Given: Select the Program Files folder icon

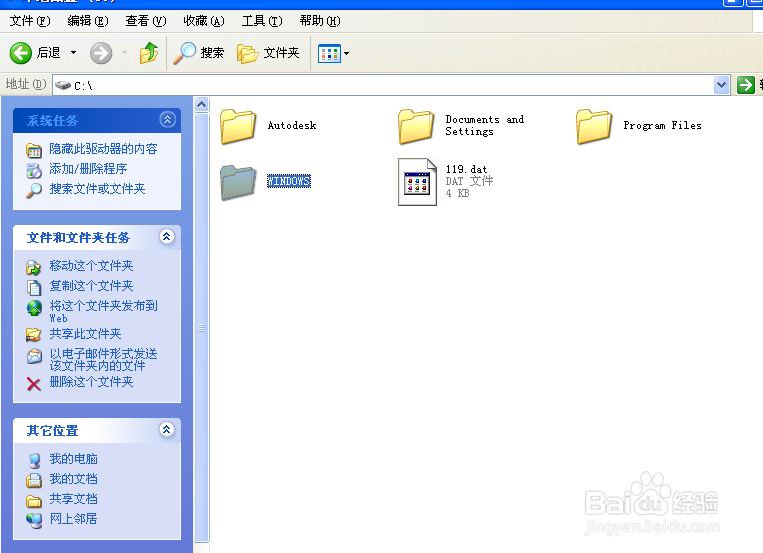Looking at the screenshot, I should coord(594,127).
